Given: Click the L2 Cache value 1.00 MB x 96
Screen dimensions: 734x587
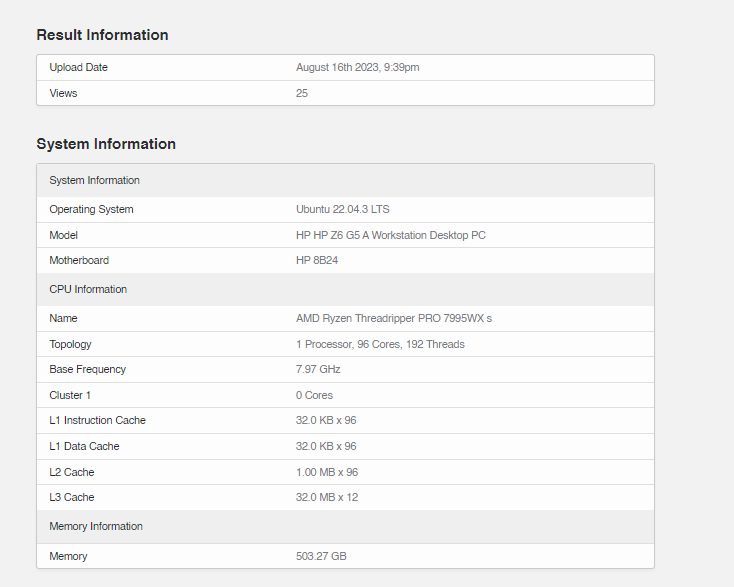Looking at the screenshot, I should coord(327,472).
